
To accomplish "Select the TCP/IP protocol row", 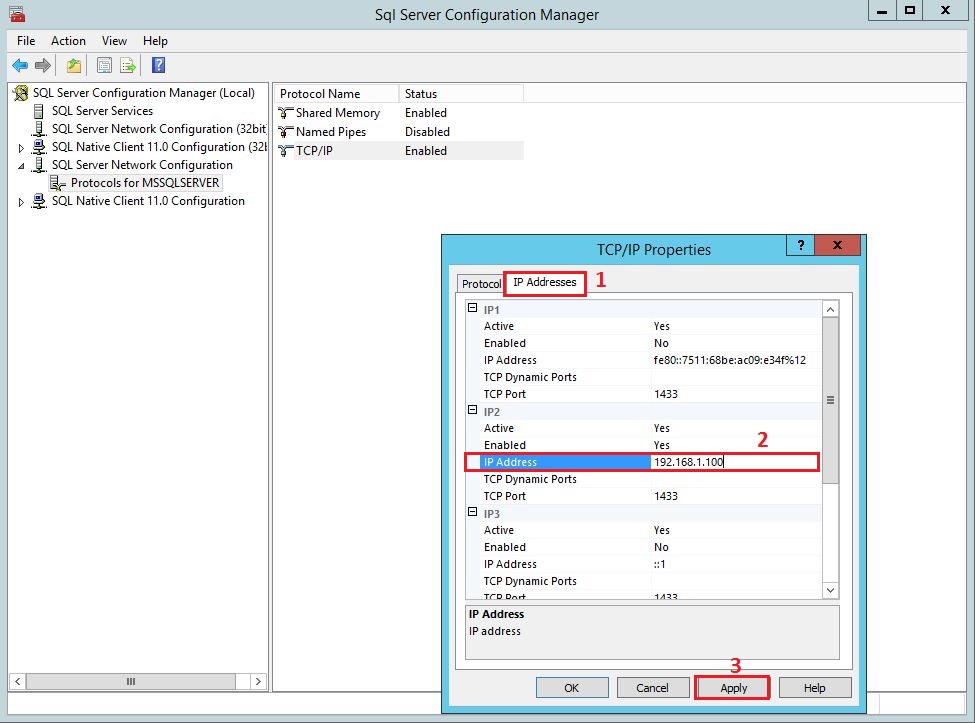I will click(x=399, y=150).
